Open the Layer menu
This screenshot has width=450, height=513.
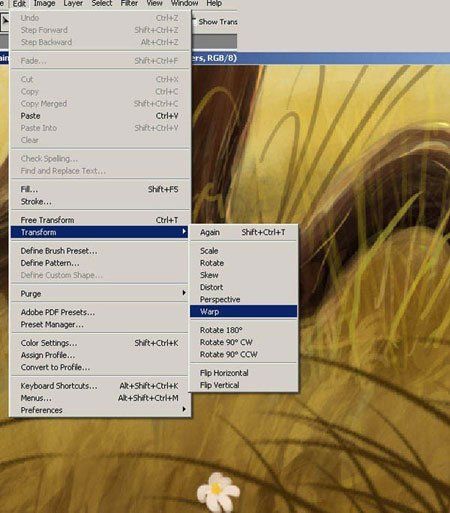[x=73, y=4]
